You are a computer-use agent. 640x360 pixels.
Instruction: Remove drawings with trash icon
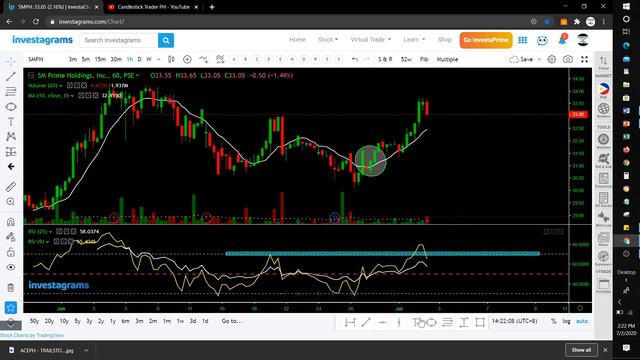11,287
